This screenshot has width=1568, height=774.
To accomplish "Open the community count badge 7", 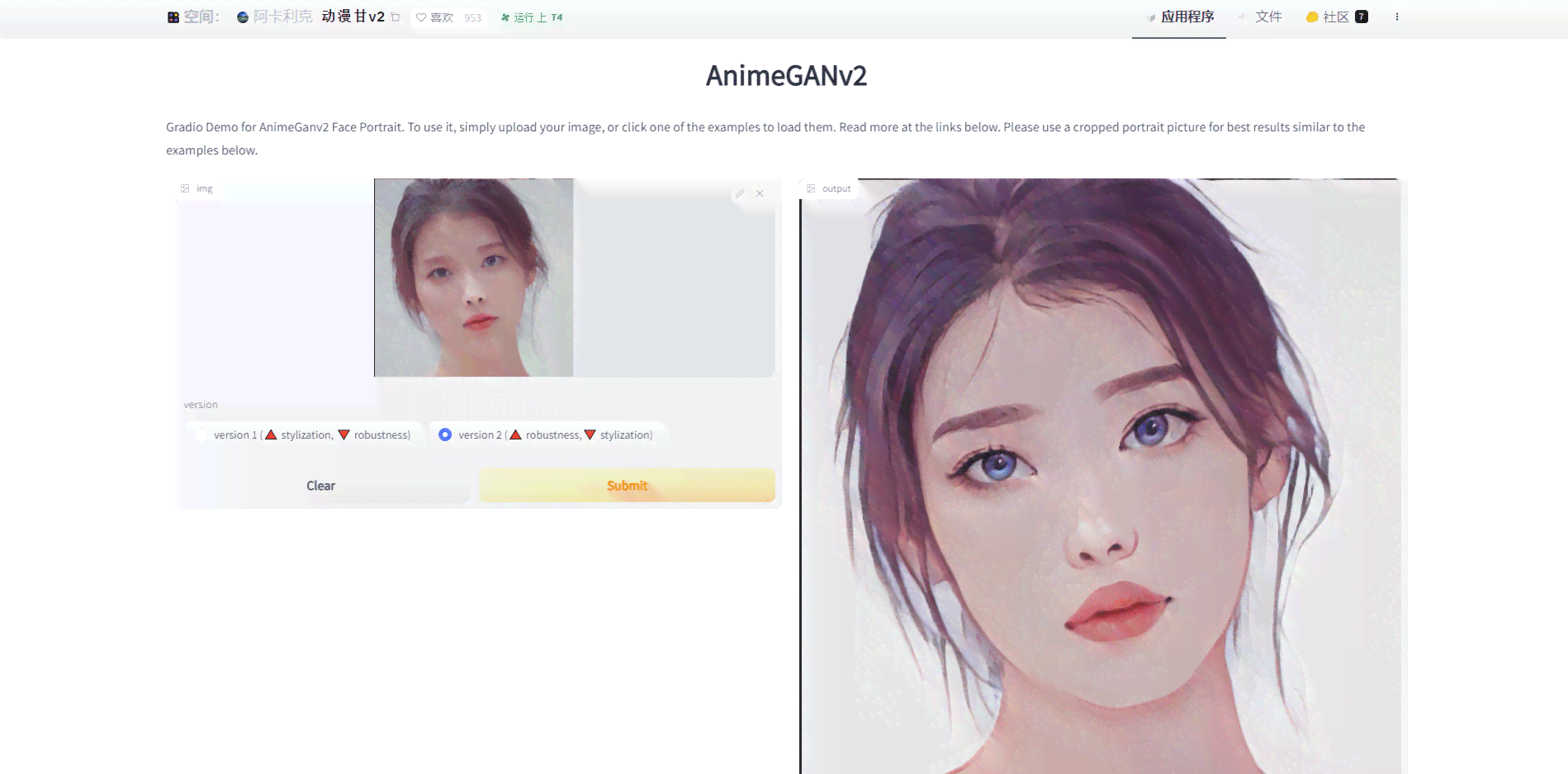I will pyautogui.click(x=1362, y=17).
